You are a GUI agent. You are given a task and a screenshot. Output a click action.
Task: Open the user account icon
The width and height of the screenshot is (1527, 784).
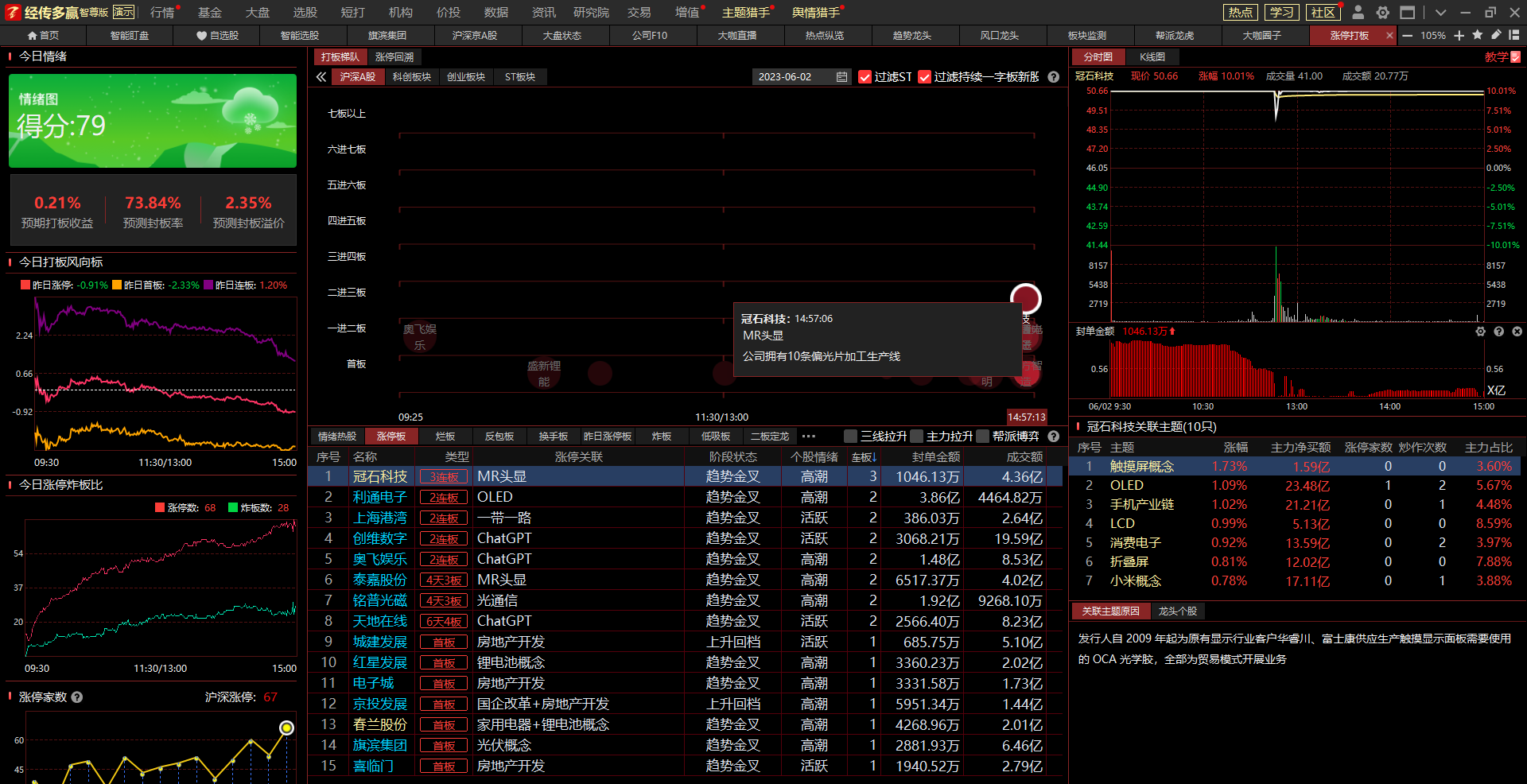pyautogui.click(x=1358, y=12)
